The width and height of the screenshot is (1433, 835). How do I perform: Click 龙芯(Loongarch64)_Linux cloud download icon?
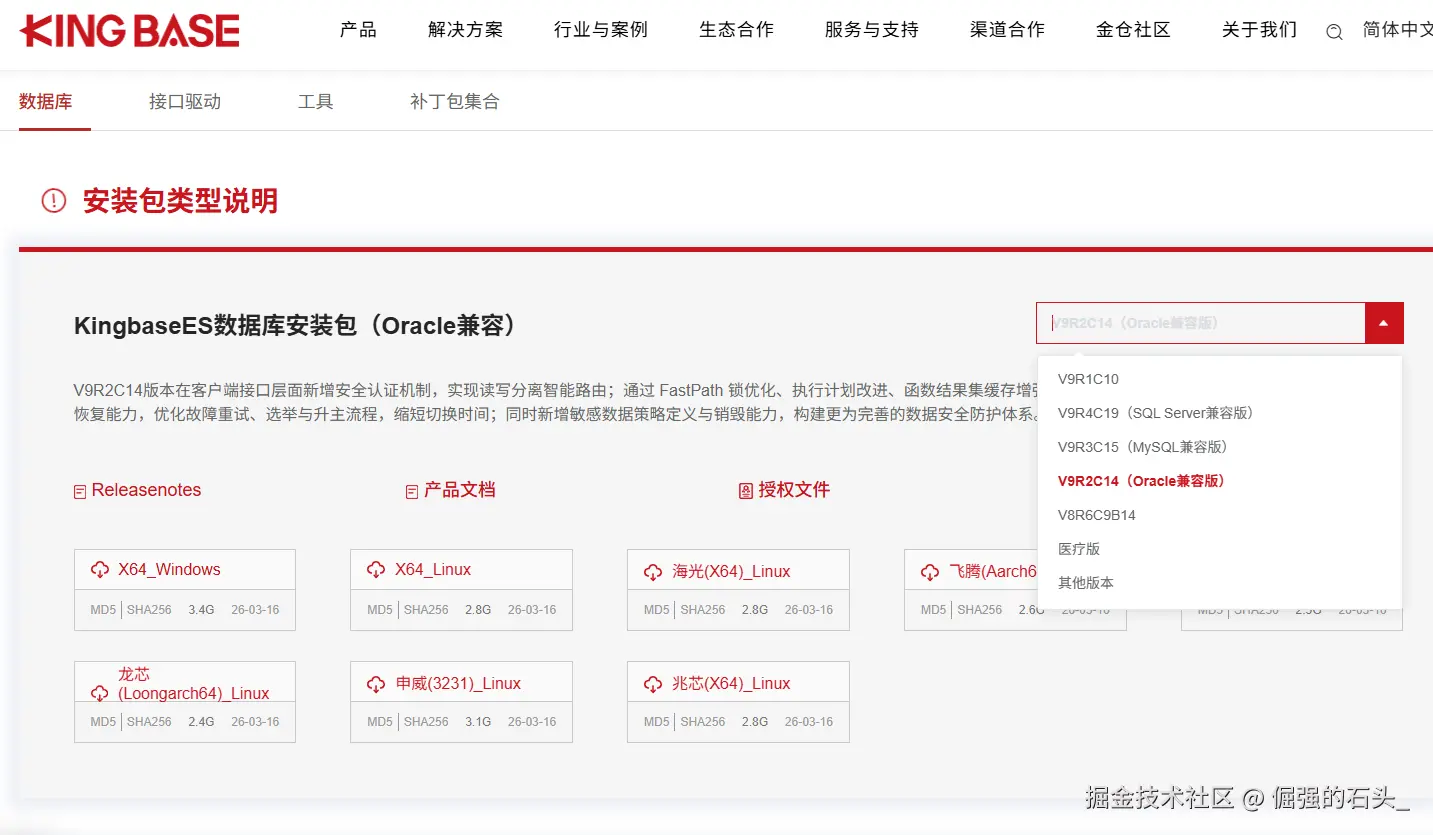pos(100,693)
